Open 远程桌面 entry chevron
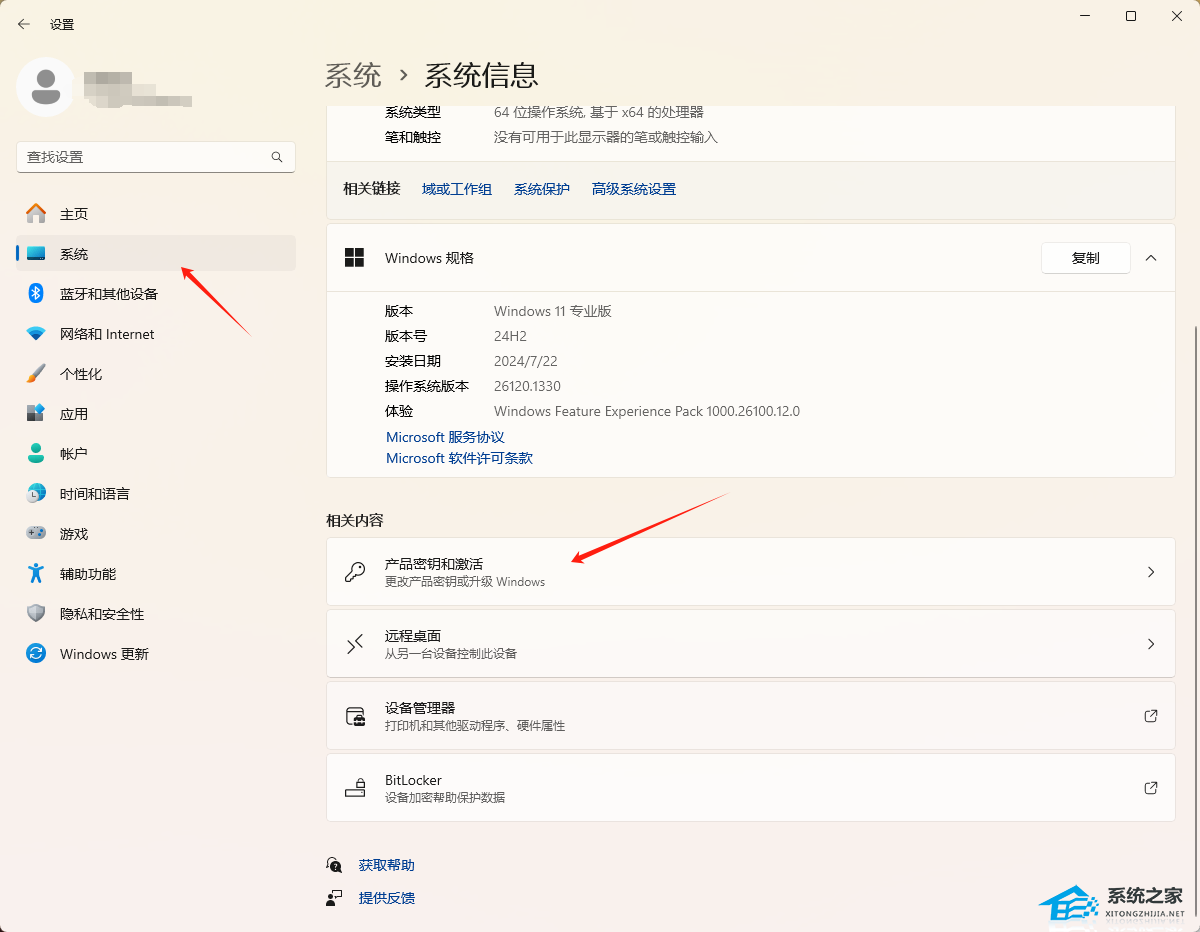 (x=1151, y=644)
